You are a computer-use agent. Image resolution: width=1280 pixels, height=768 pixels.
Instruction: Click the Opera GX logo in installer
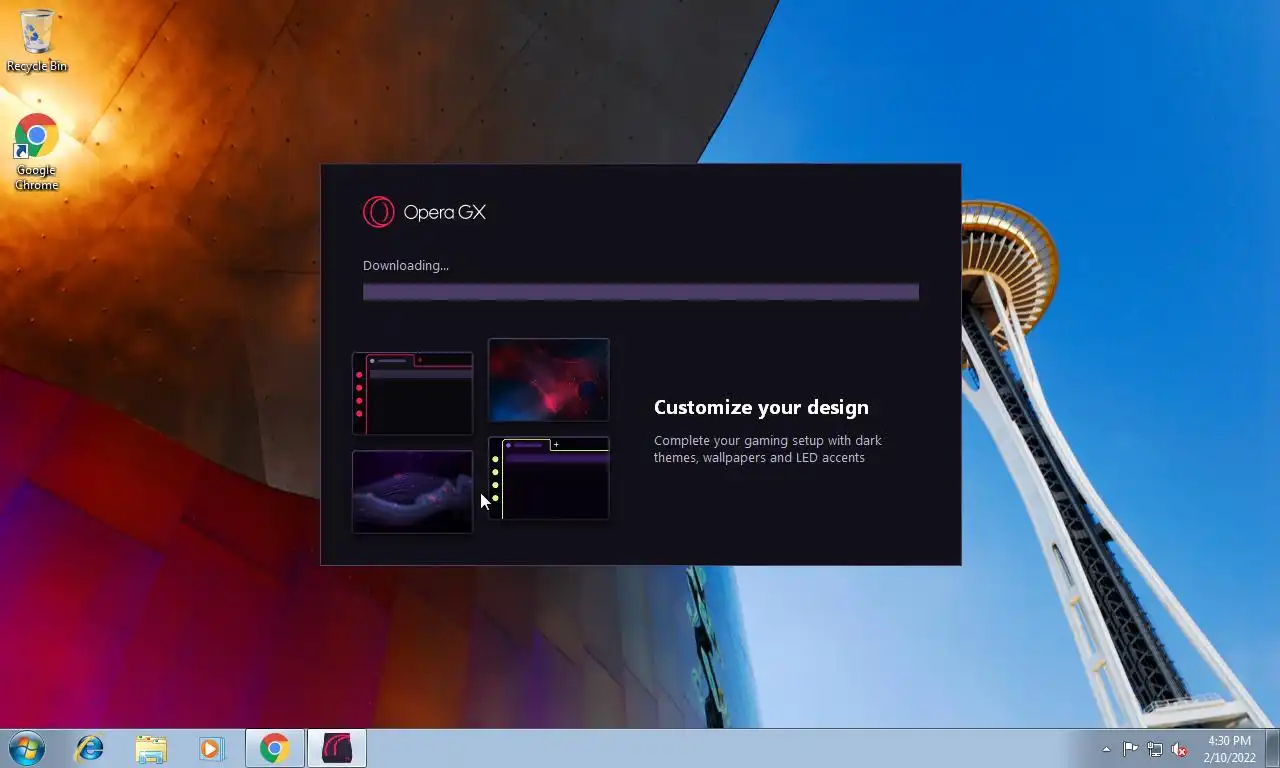click(x=424, y=212)
